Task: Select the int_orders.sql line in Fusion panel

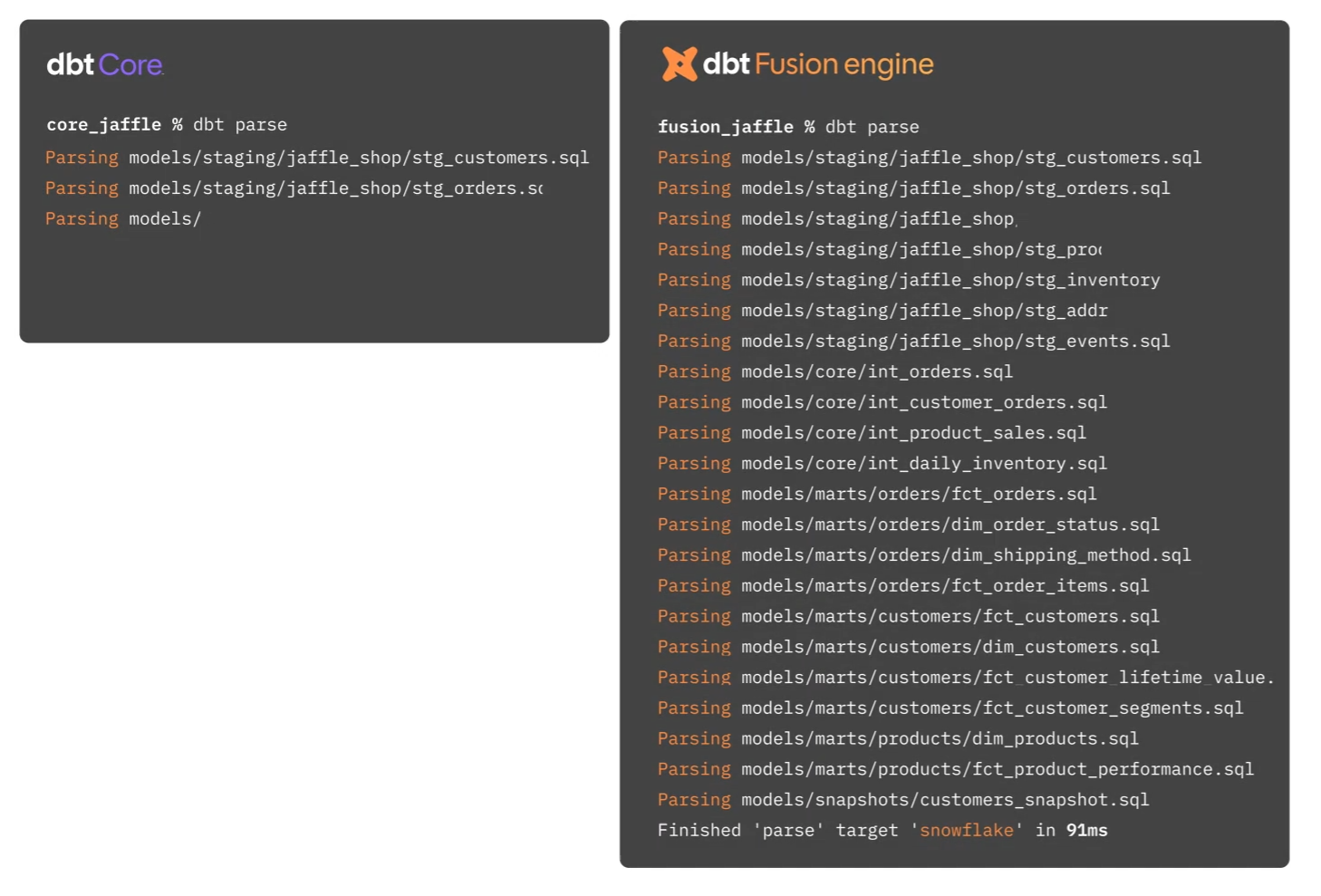Action: click(835, 371)
